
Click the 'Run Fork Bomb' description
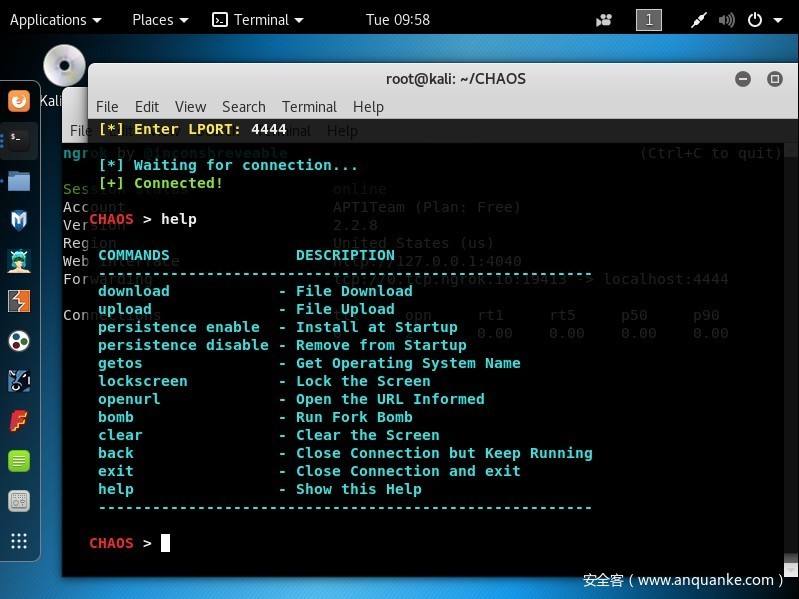coord(354,417)
